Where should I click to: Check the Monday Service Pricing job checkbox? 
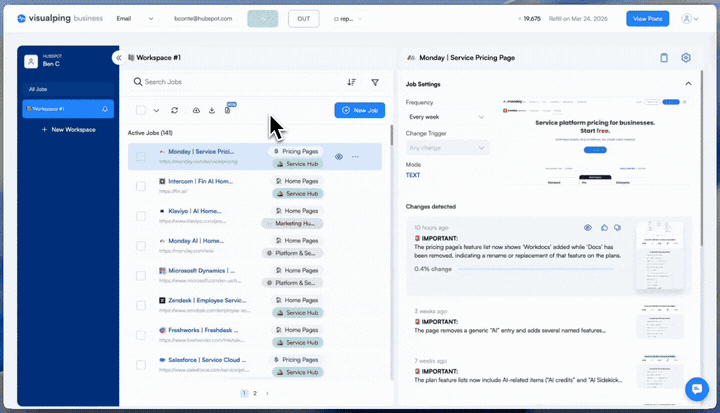[x=141, y=157]
